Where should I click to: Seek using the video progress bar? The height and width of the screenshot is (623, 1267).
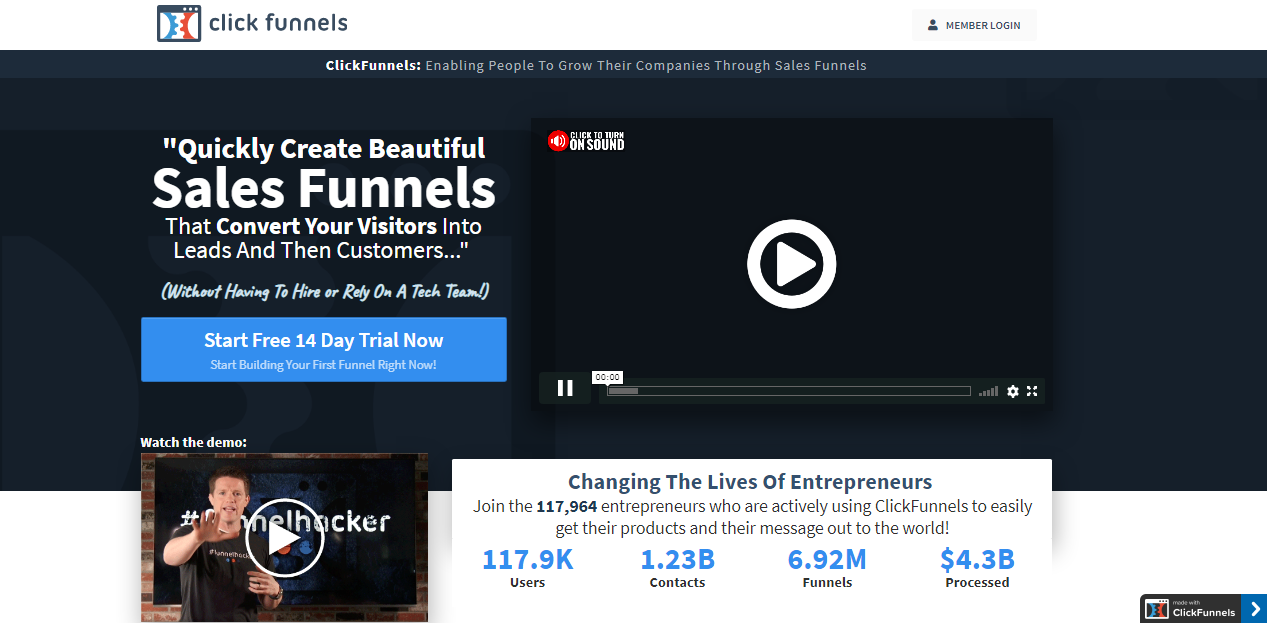pyautogui.click(x=788, y=391)
